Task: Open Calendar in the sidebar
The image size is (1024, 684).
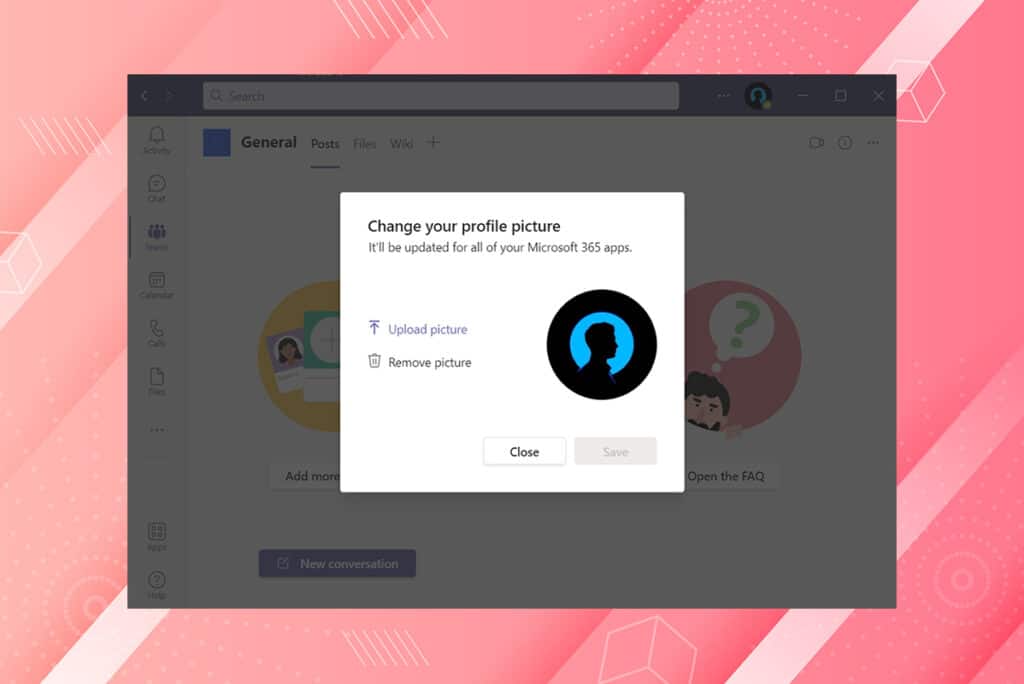Action: [157, 285]
